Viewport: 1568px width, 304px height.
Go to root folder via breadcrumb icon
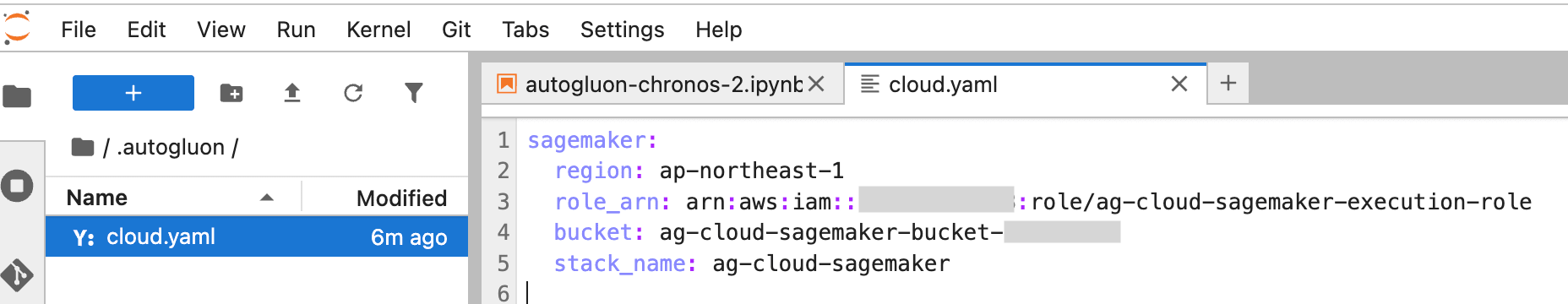tap(83, 147)
